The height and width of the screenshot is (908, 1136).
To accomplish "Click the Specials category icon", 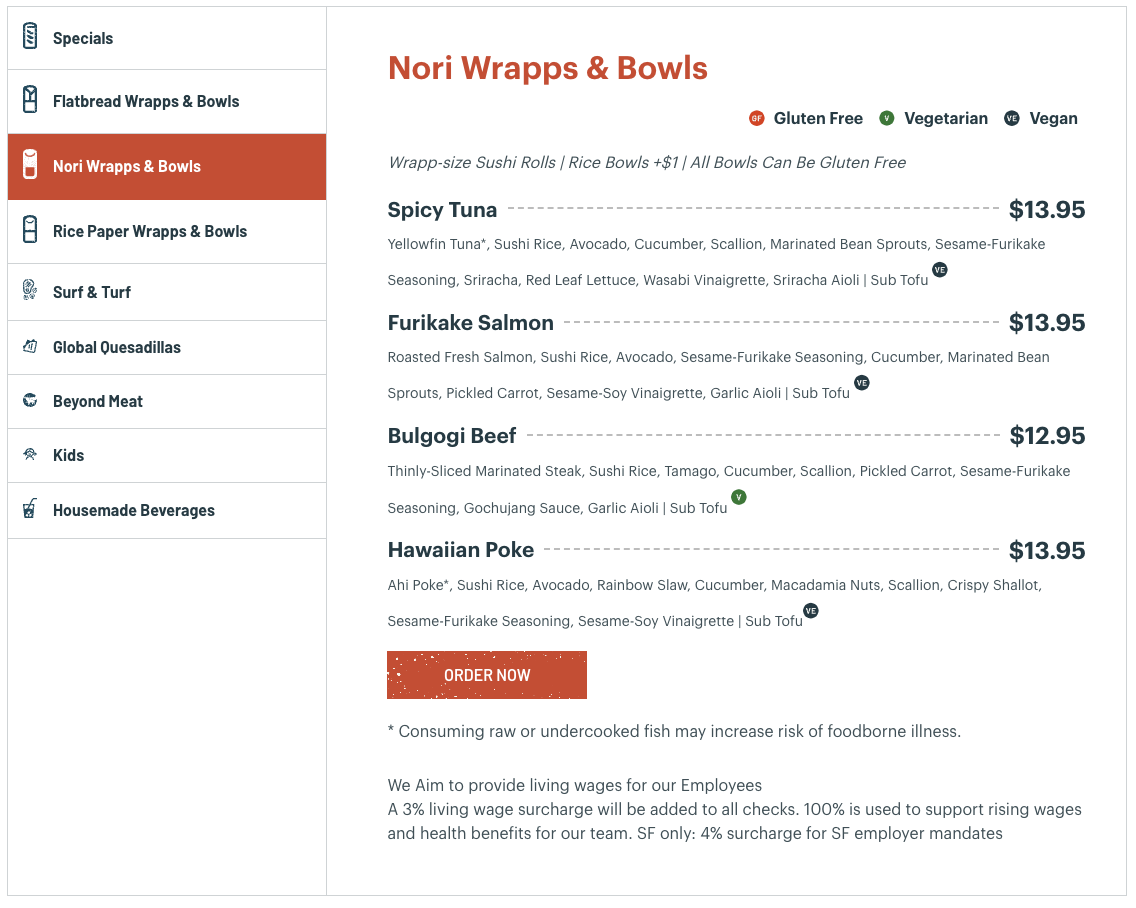I will [30, 37].
